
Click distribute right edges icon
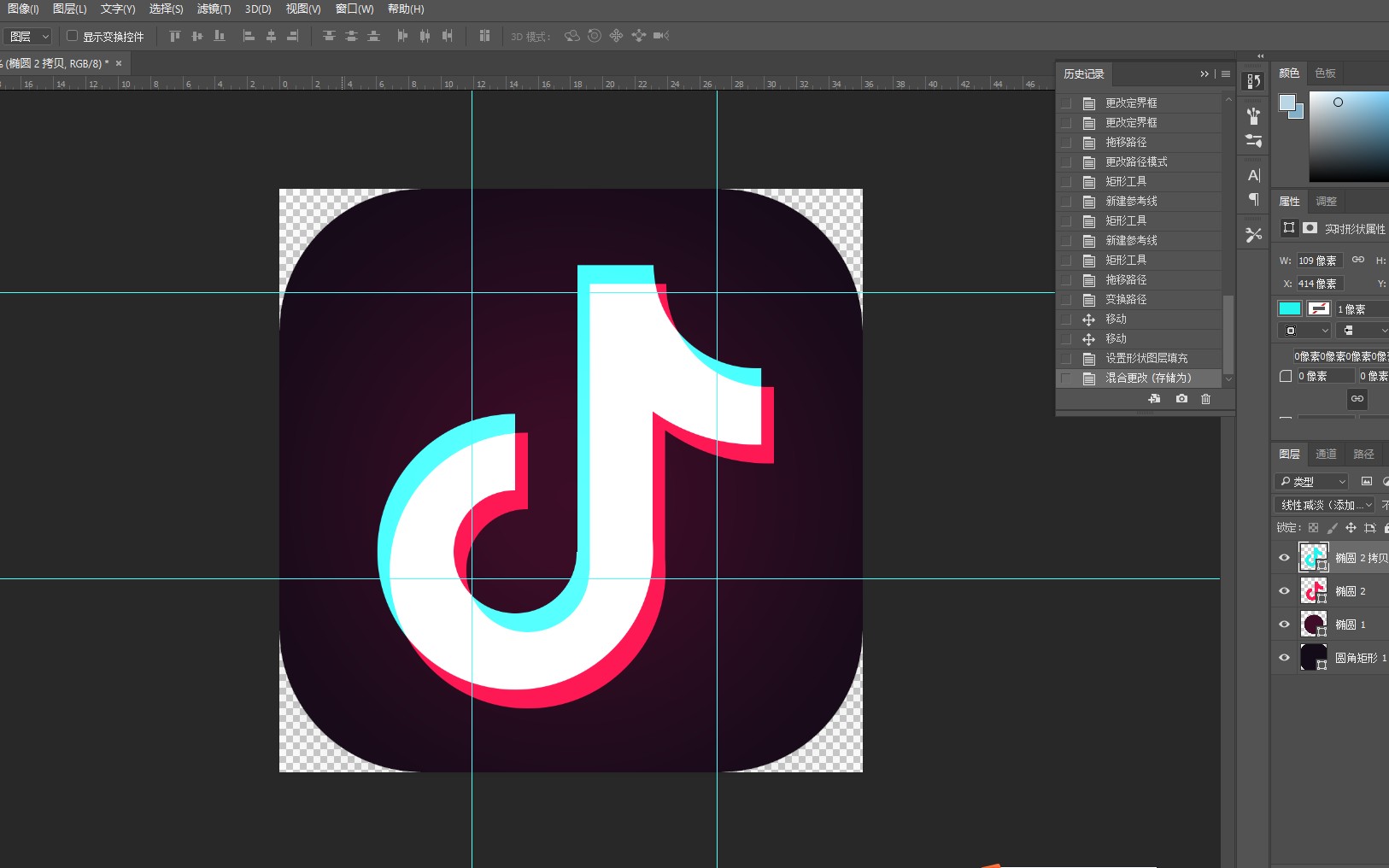coord(447,36)
